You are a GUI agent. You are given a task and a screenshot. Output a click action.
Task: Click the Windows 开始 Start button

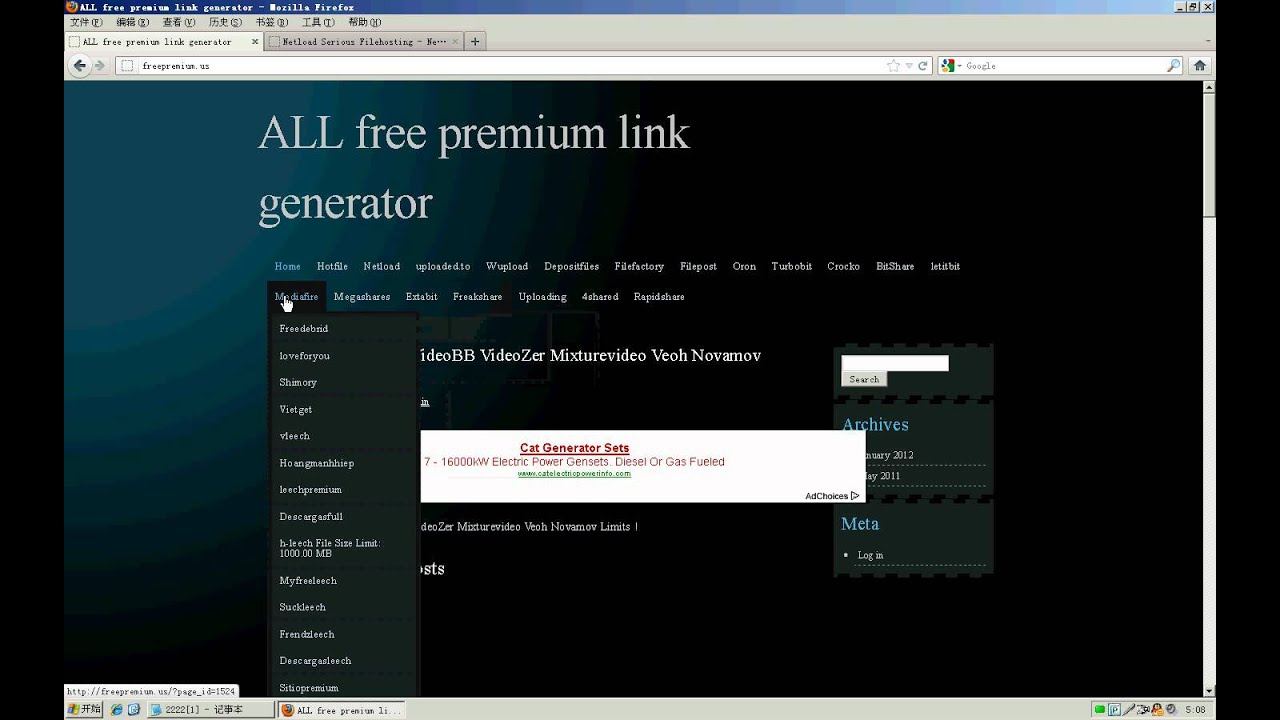tap(85, 709)
